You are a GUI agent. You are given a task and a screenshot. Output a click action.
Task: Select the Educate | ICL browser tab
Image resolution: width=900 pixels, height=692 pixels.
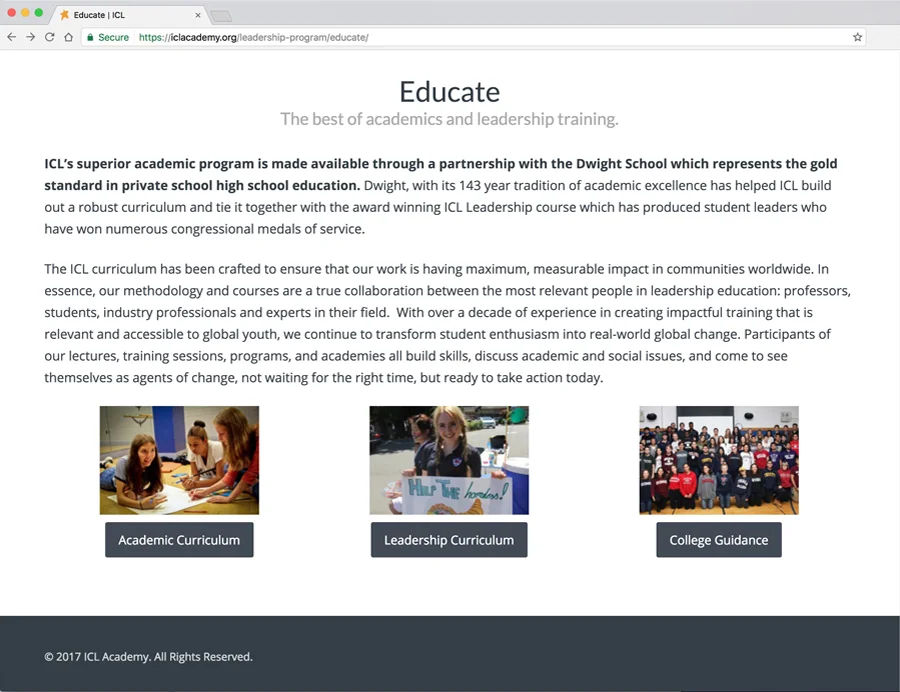pos(130,15)
